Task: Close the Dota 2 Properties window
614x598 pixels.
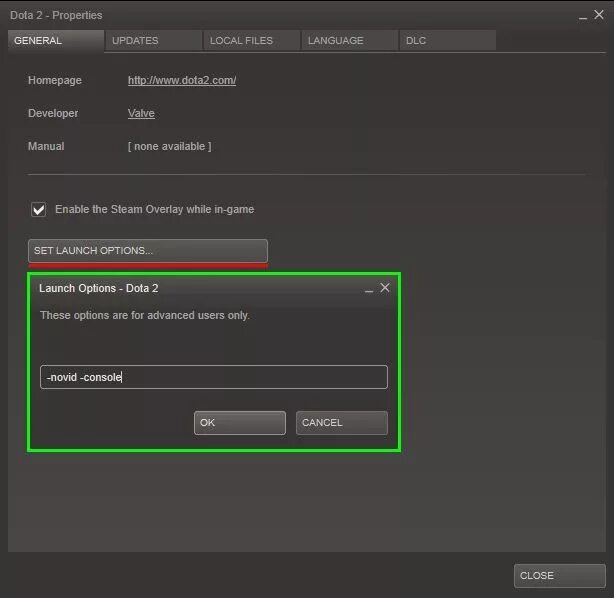Action: coord(599,15)
